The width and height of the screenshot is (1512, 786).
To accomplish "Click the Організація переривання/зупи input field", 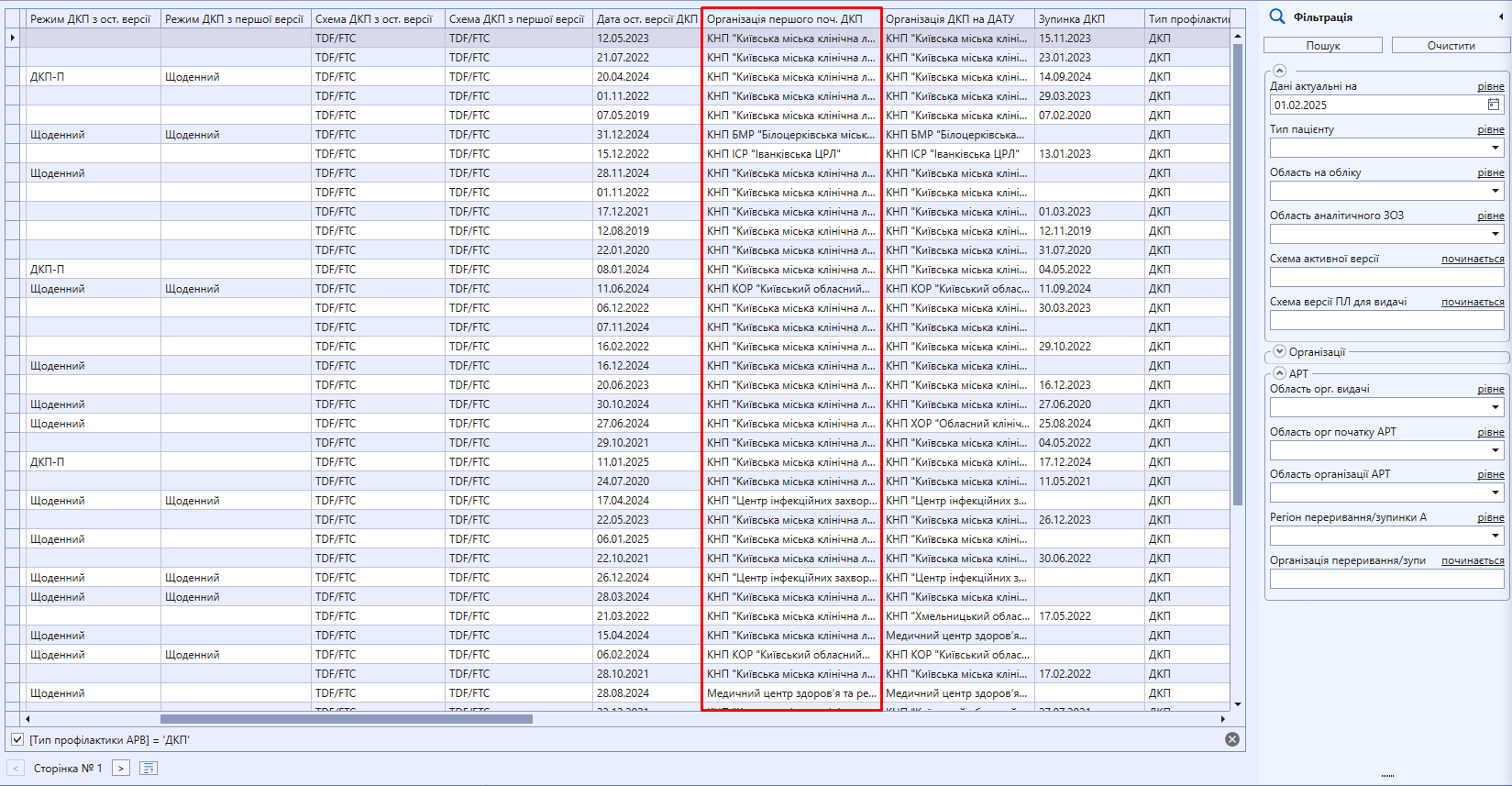I will pyautogui.click(x=1386, y=579).
